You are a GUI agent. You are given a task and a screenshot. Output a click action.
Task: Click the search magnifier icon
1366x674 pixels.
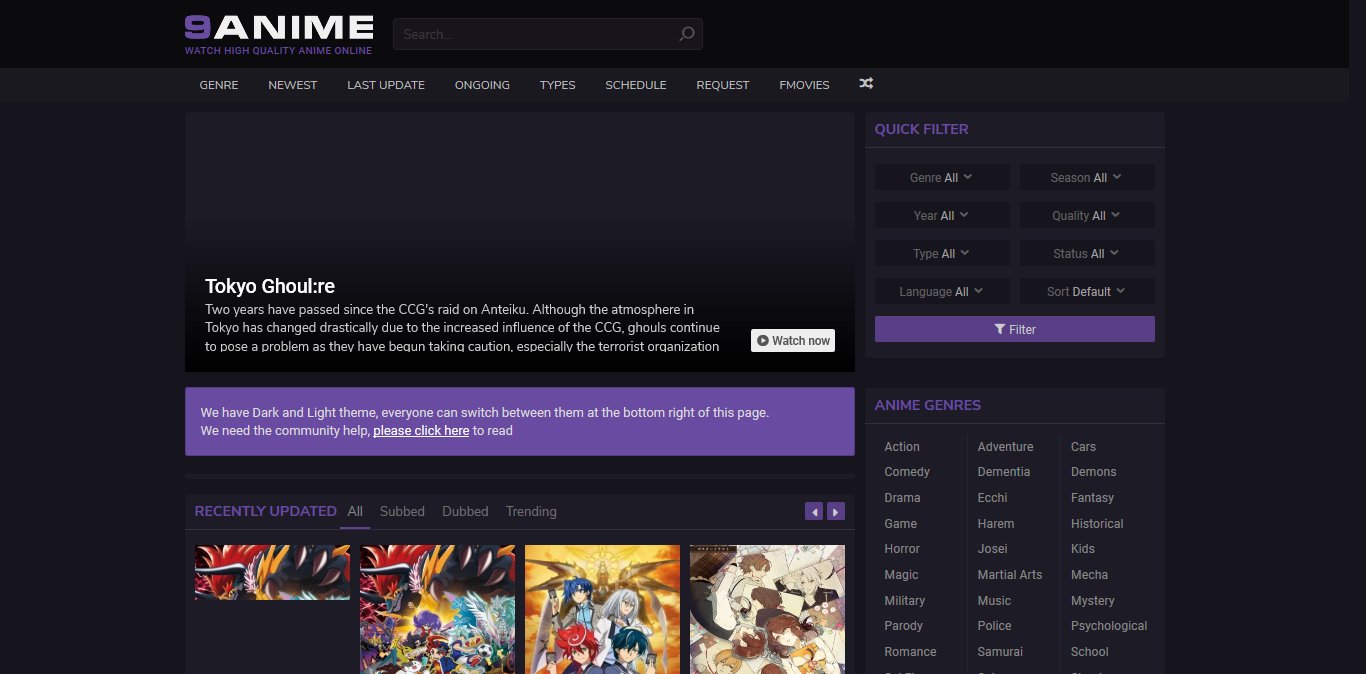(x=686, y=34)
